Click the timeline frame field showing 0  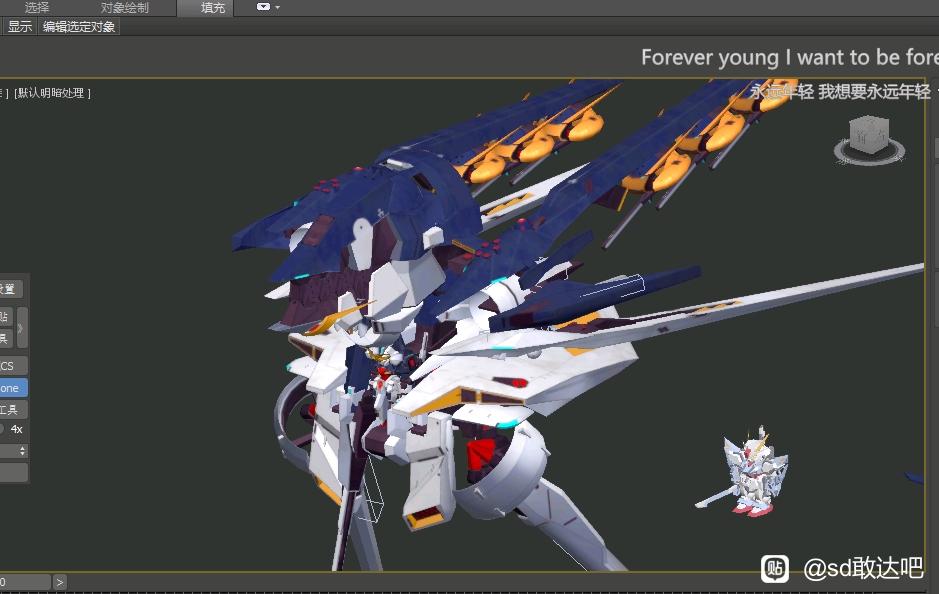tap(25, 582)
